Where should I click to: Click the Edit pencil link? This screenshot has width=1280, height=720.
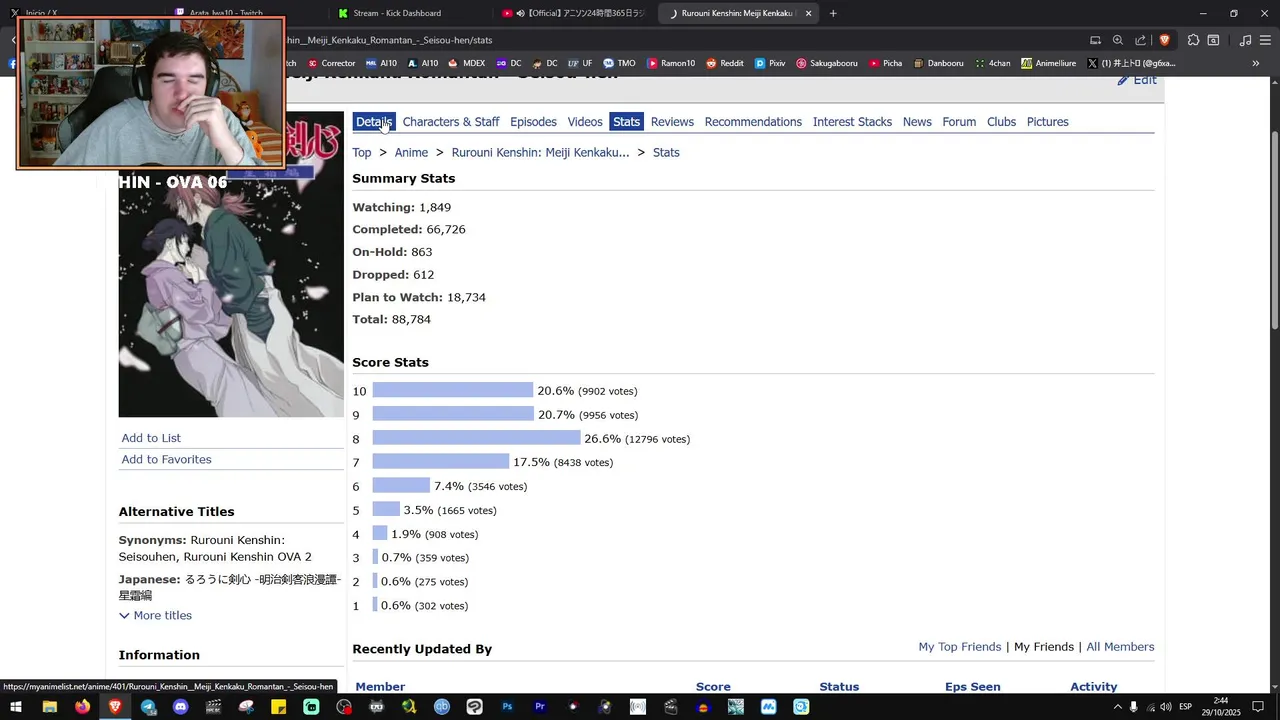click(1137, 80)
